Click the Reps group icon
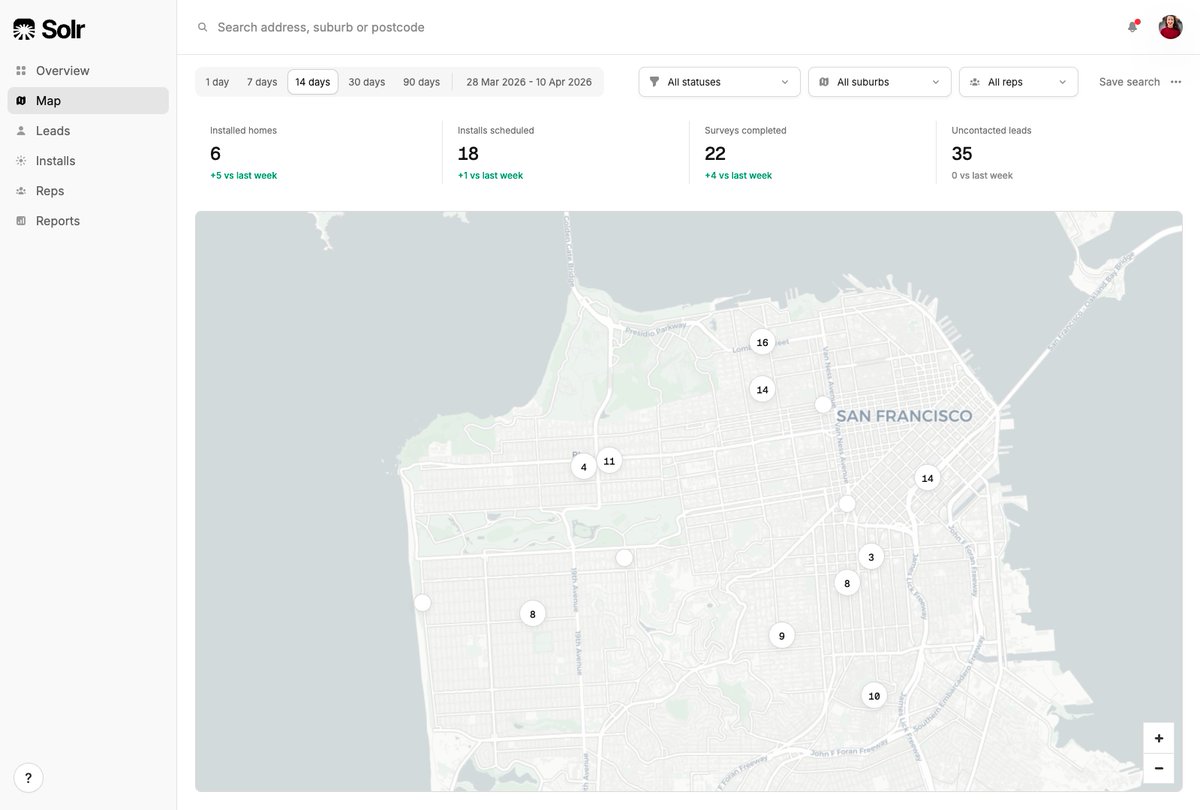 tap(21, 191)
